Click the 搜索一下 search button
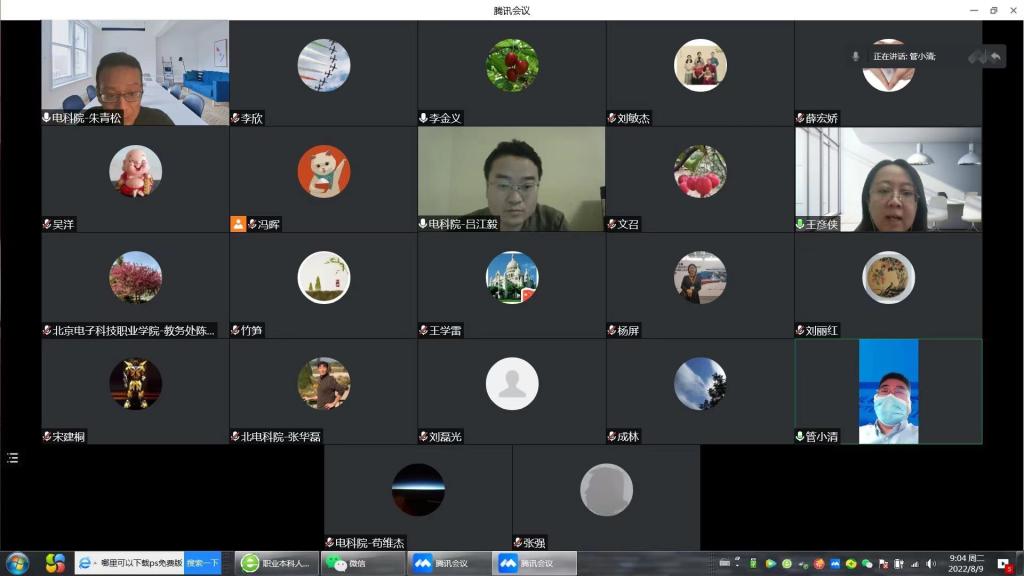This screenshot has width=1024, height=576. coord(202,563)
